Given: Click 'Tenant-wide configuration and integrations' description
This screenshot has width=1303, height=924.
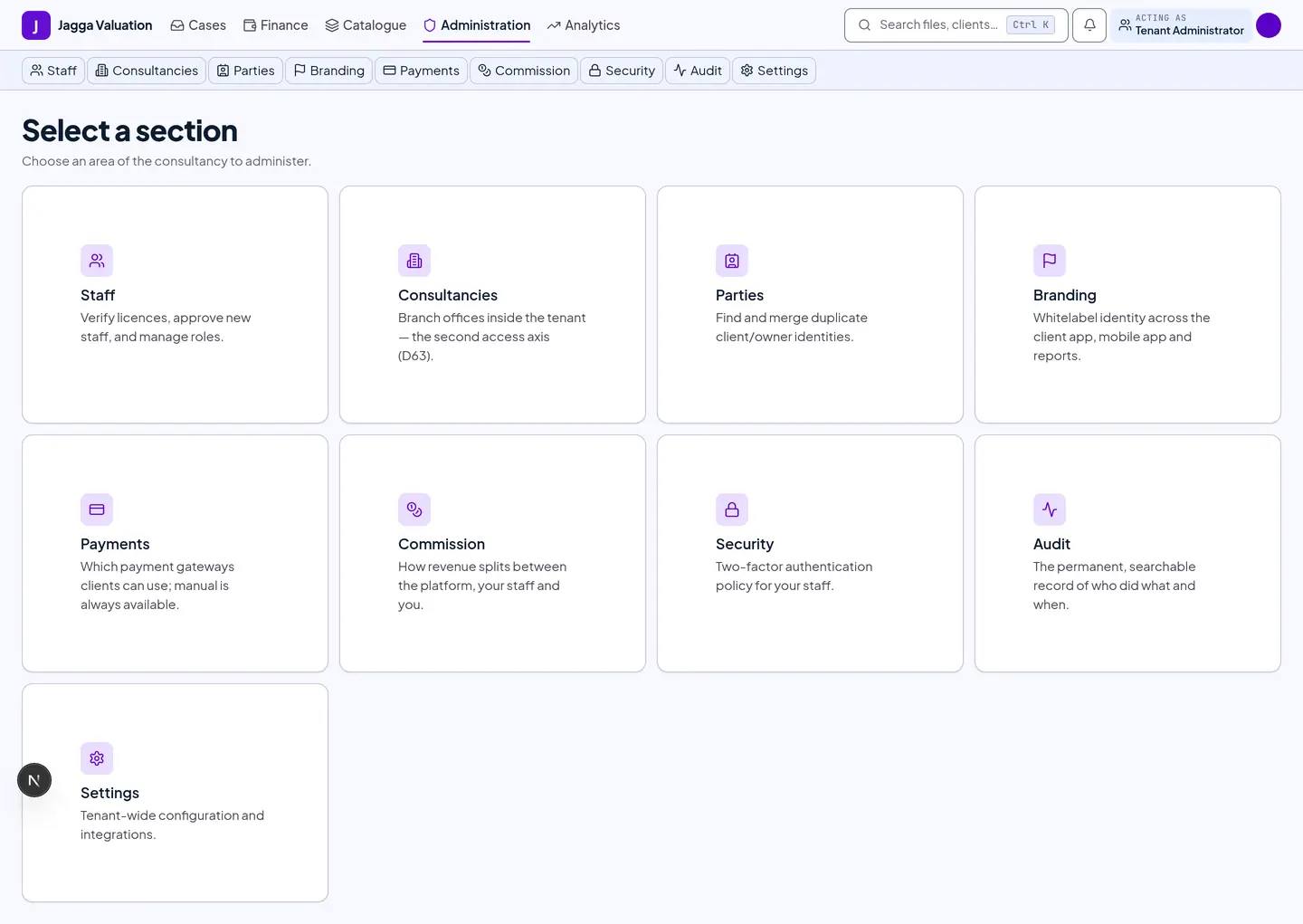Looking at the screenshot, I should coord(173,824).
